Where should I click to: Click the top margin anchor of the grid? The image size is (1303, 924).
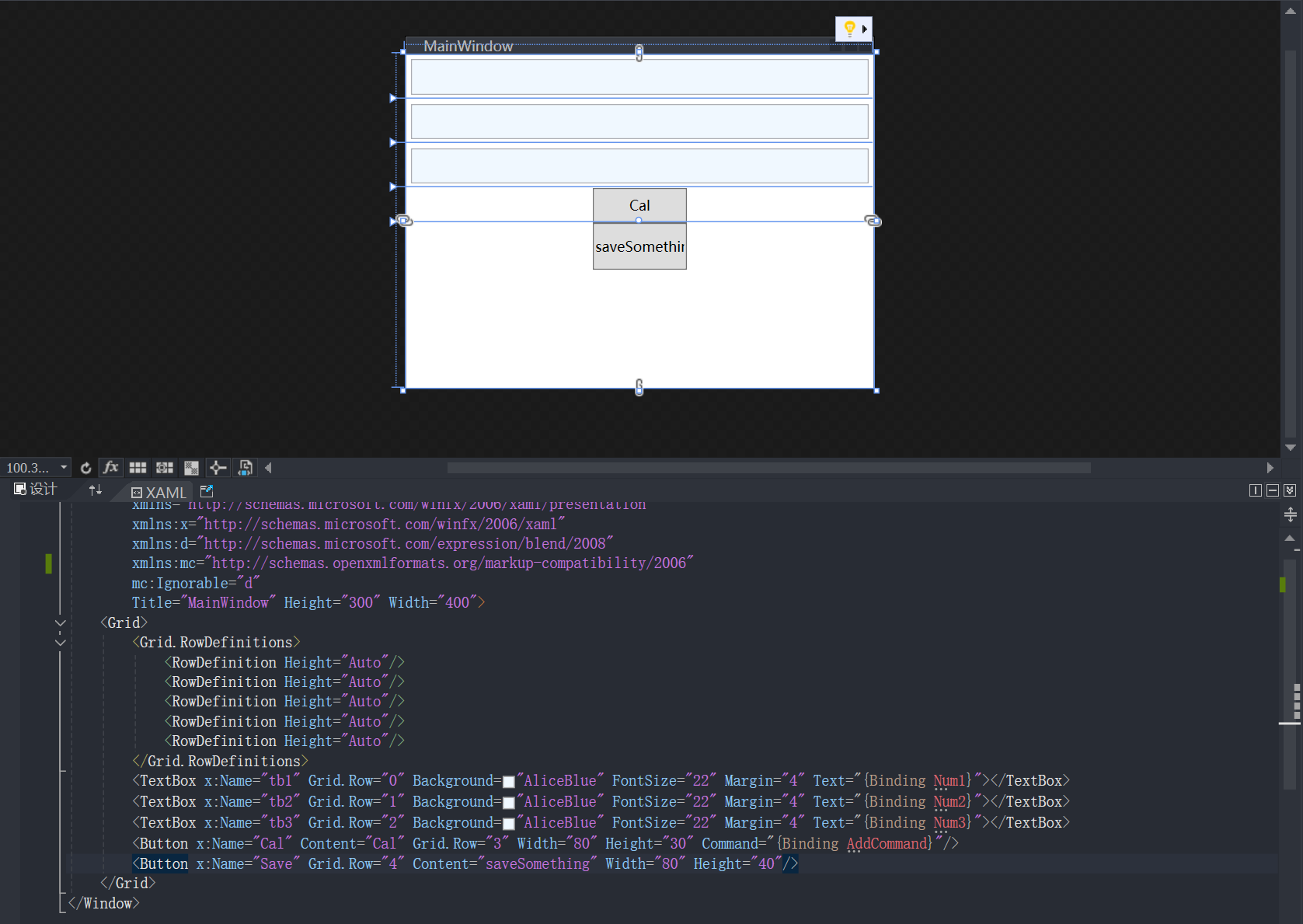(639, 53)
